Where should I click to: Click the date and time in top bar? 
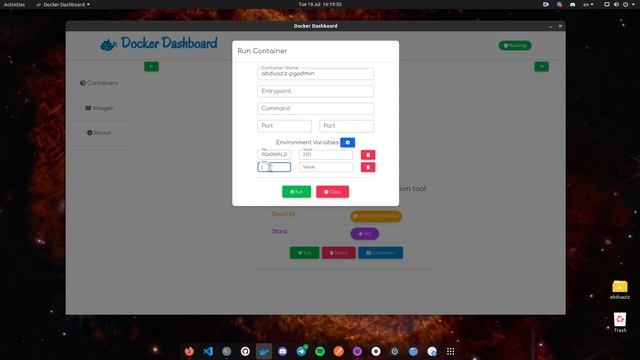click(320, 4)
